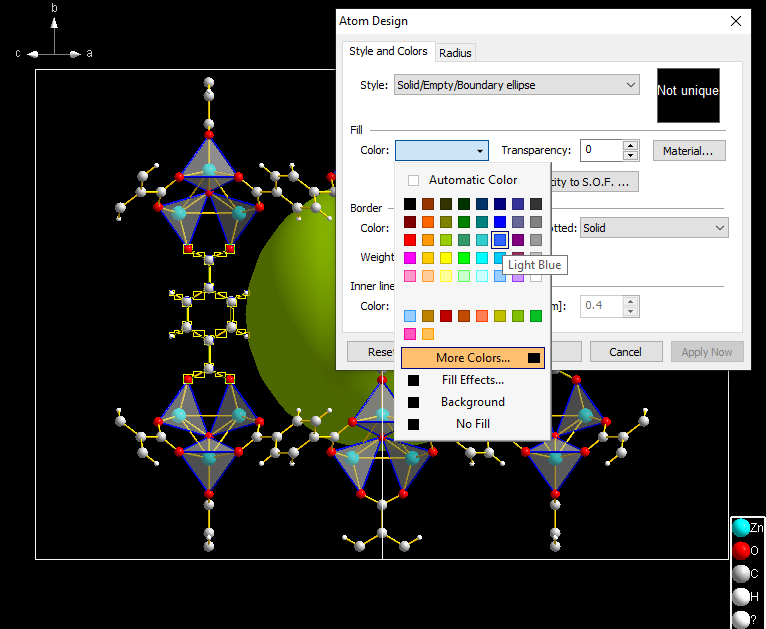
Task: Click the Material... button
Action: coord(689,151)
